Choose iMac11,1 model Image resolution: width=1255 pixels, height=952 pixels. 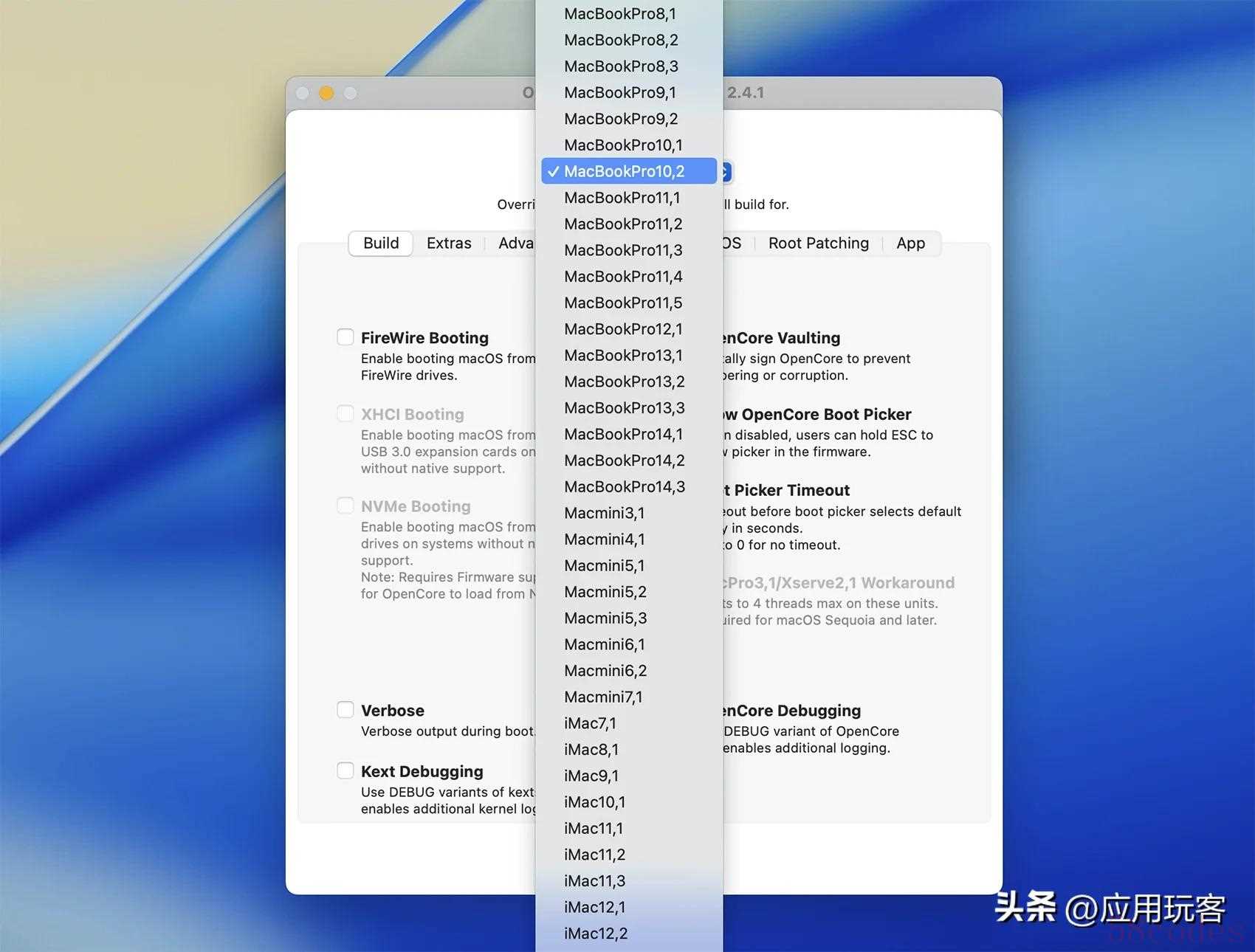629,829
